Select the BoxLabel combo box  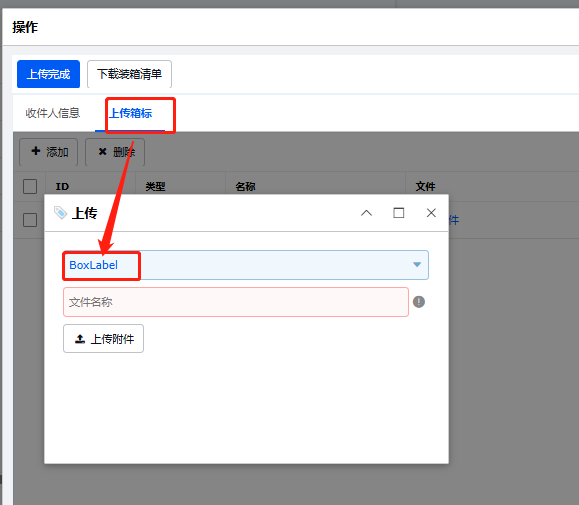pos(246,265)
